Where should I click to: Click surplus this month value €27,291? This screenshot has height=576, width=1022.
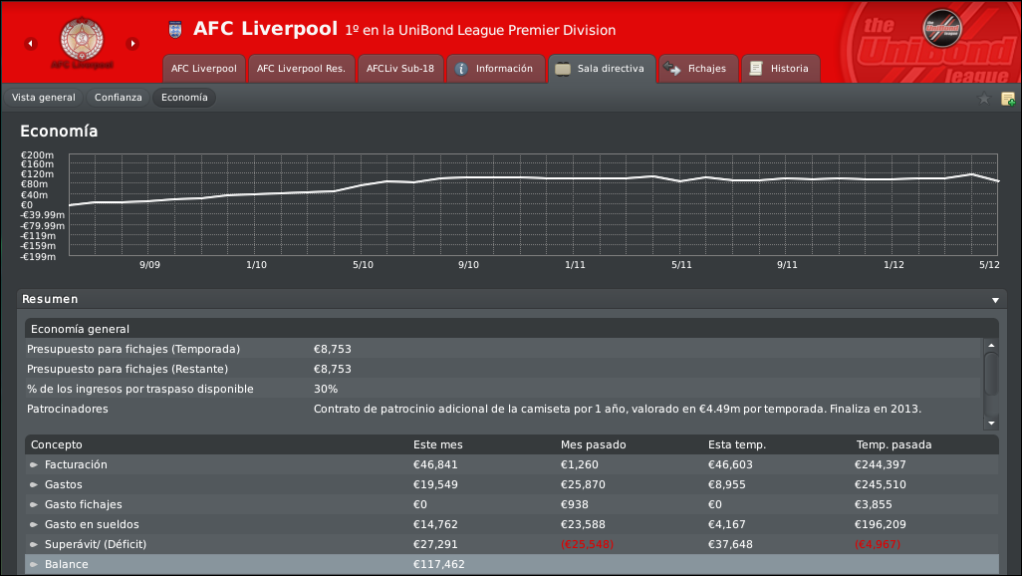[x=435, y=545]
